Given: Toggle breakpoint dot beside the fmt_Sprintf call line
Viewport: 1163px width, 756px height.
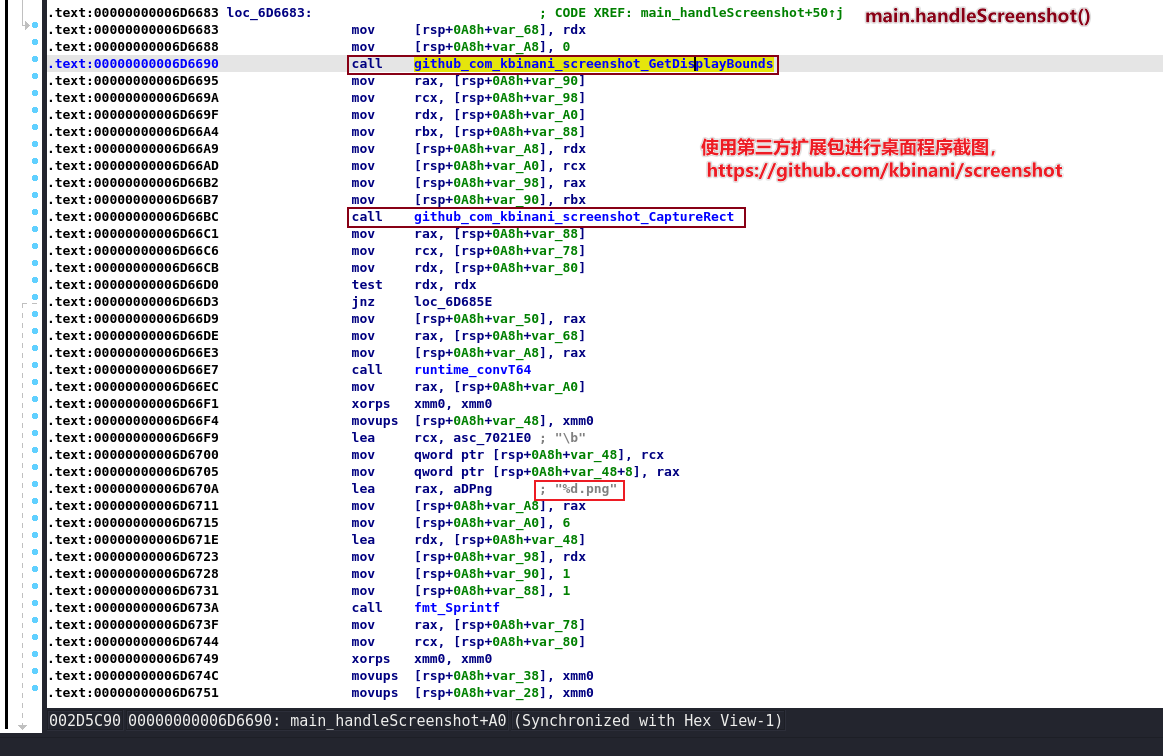Looking at the screenshot, I should pos(36,608).
